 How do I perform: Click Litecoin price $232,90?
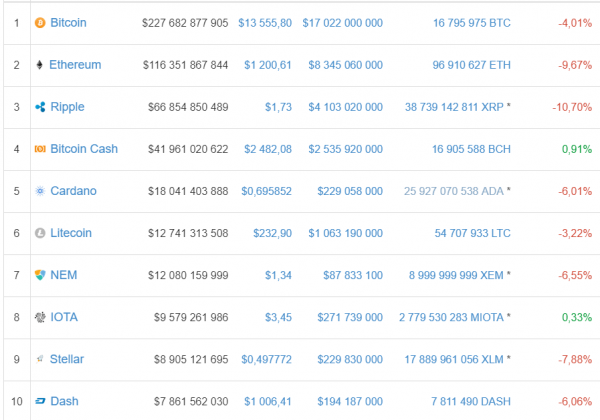coord(272,233)
